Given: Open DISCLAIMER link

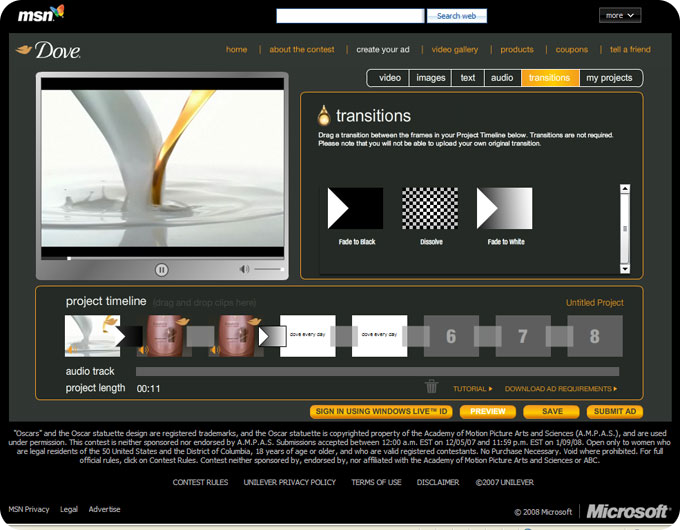Looking at the screenshot, I should [438, 482].
